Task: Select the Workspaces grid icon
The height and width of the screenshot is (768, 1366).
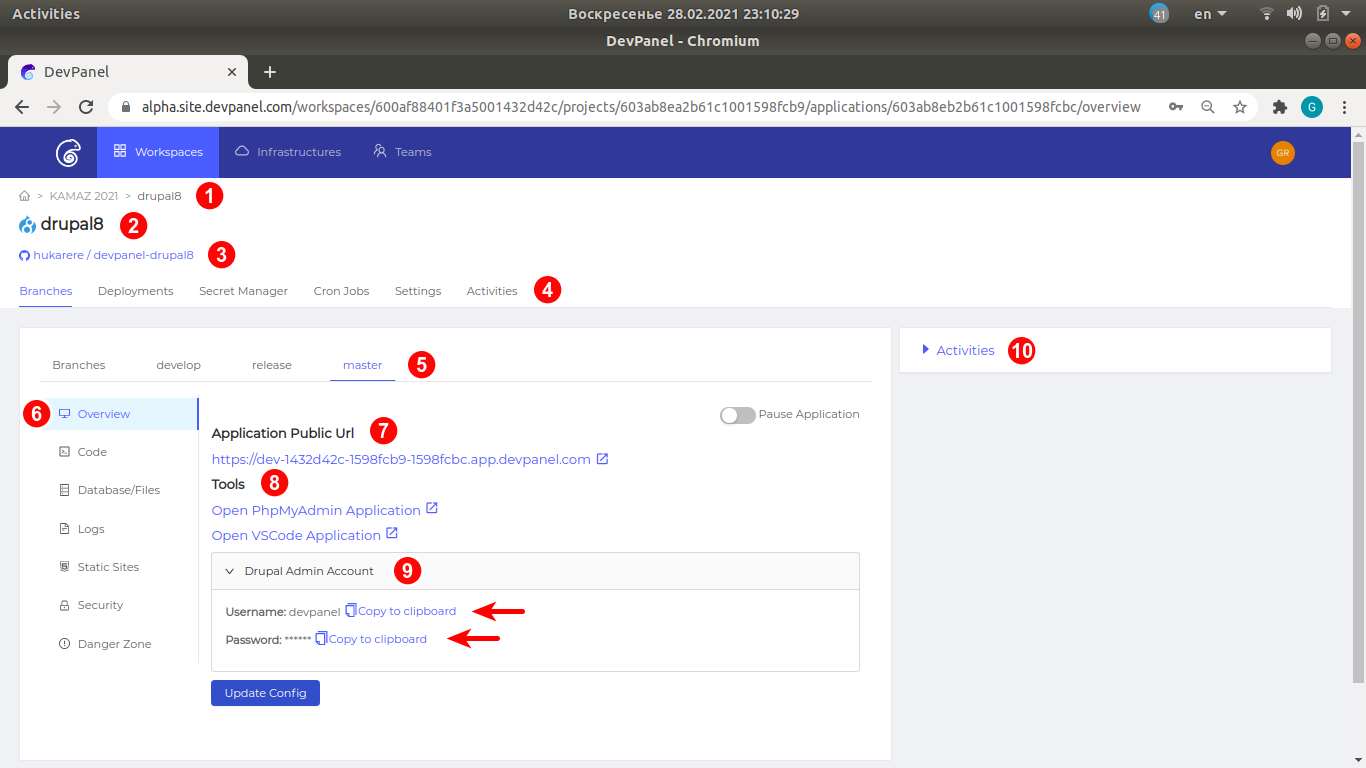Action: (x=119, y=151)
